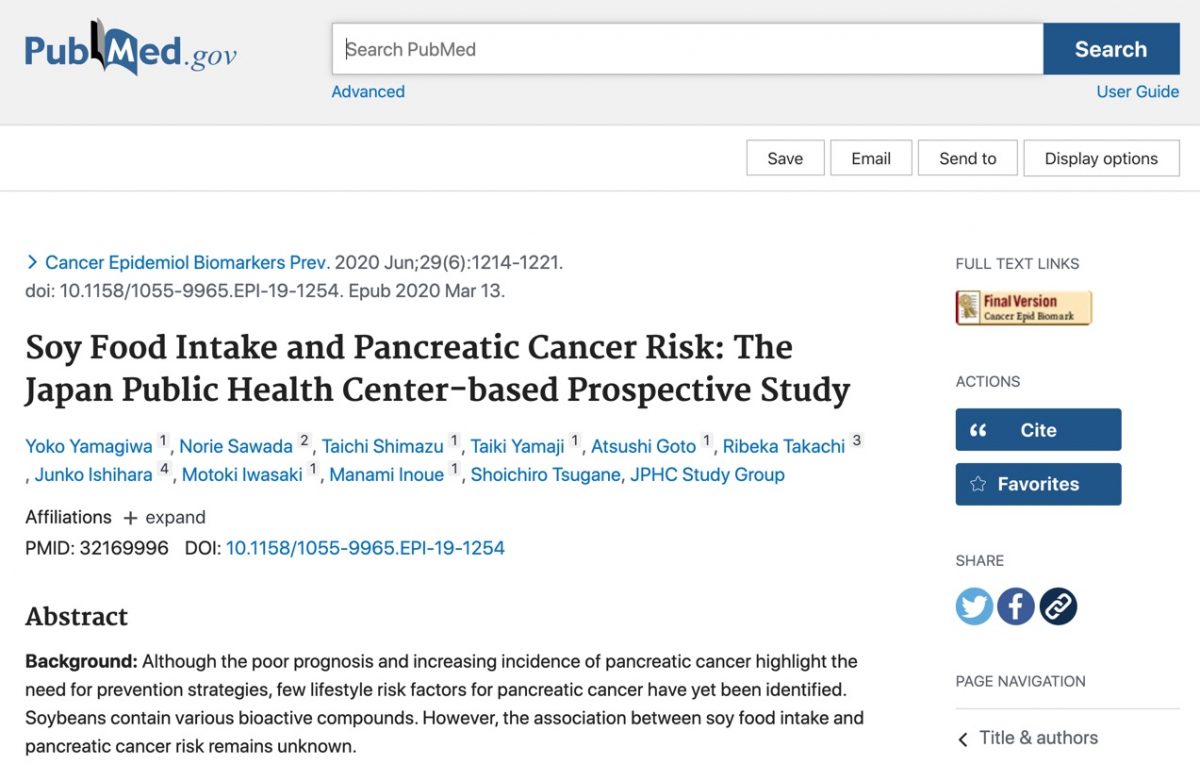The image size is (1200, 764).
Task: Expand the Cancer Epidemiol Biomarkers Prev journal menu
Action: 177,263
